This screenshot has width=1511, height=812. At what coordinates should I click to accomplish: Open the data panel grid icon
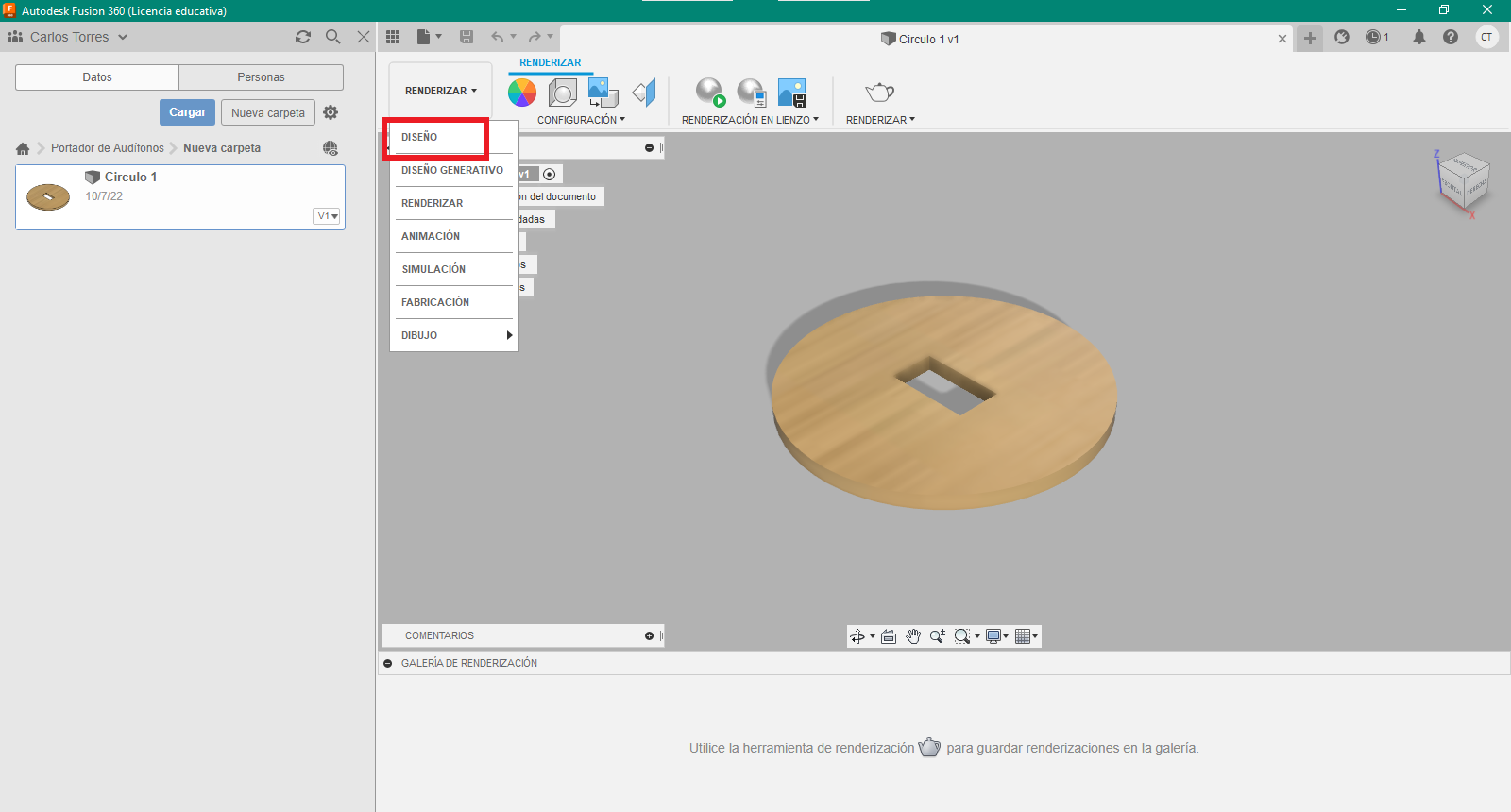point(393,37)
